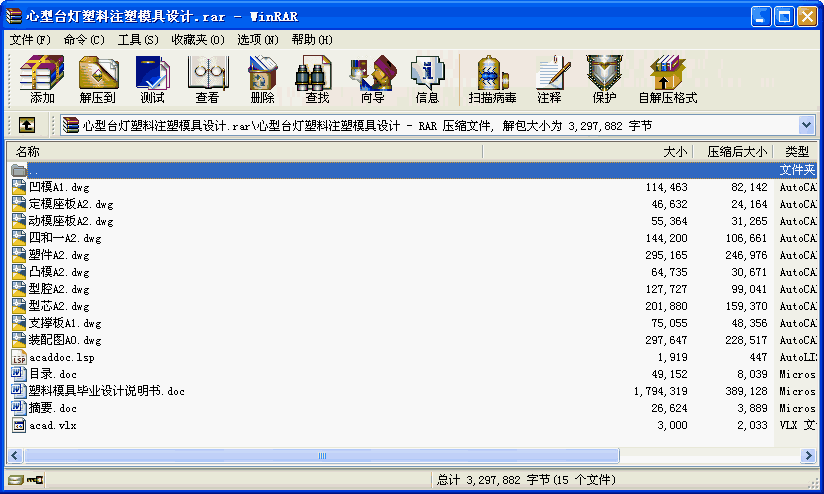
Task: Select file 支撑板A1.dwg
Action: (65, 323)
